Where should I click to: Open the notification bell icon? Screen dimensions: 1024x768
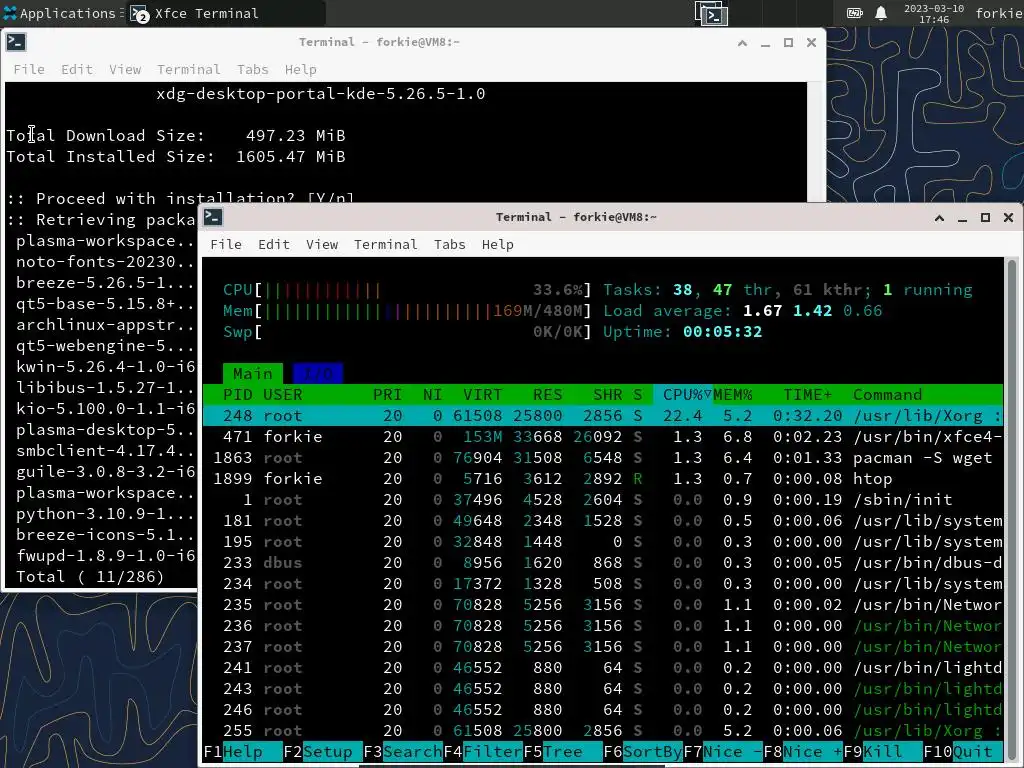pyautogui.click(x=881, y=13)
